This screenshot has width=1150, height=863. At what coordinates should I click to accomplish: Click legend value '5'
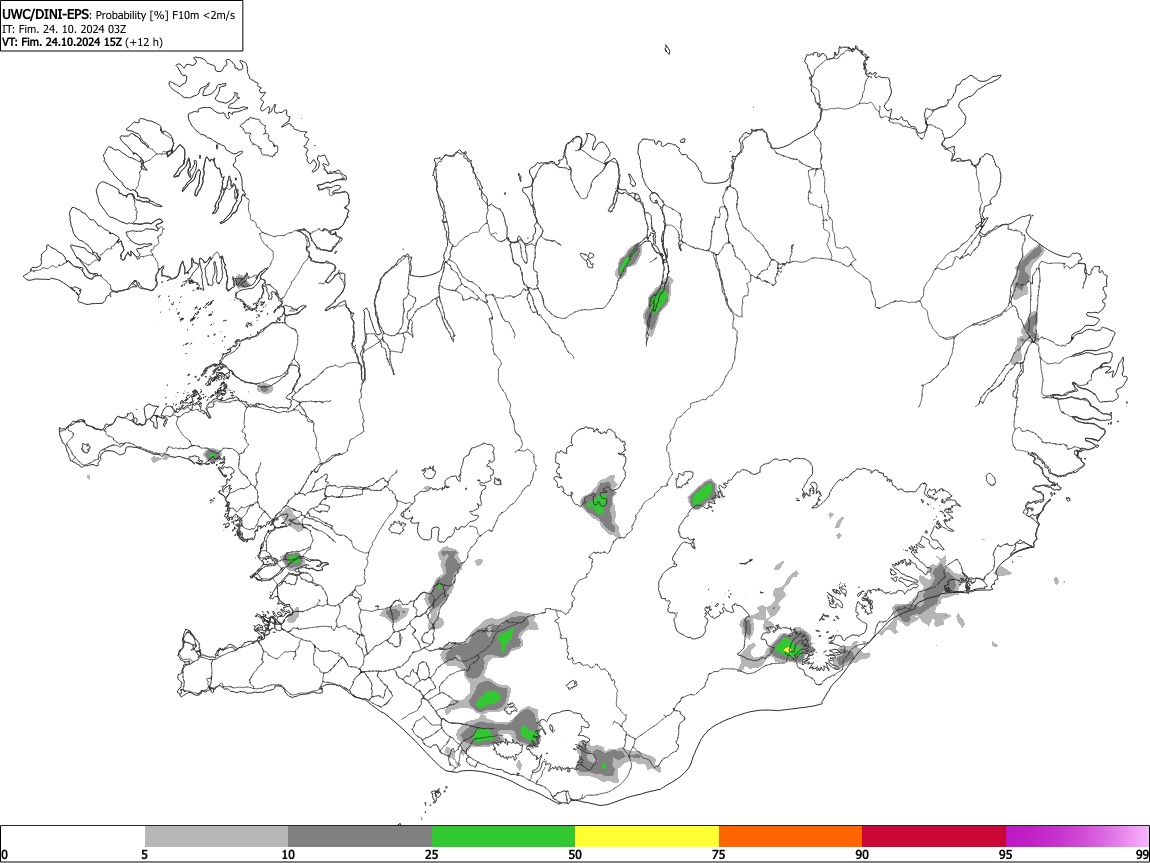click(144, 854)
